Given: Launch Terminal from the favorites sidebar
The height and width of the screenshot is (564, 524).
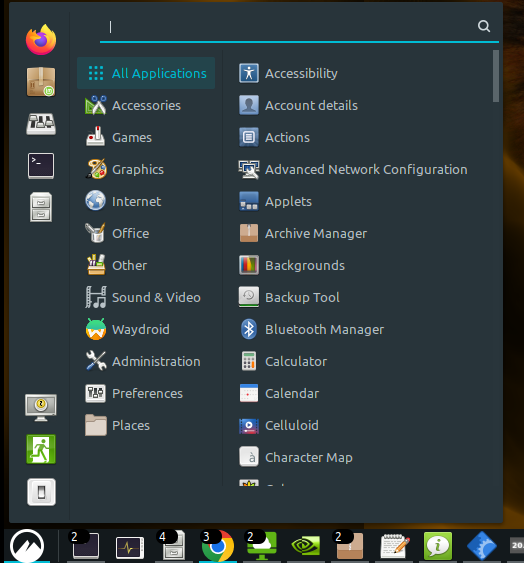Looking at the screenshot, I should (41, 165).
